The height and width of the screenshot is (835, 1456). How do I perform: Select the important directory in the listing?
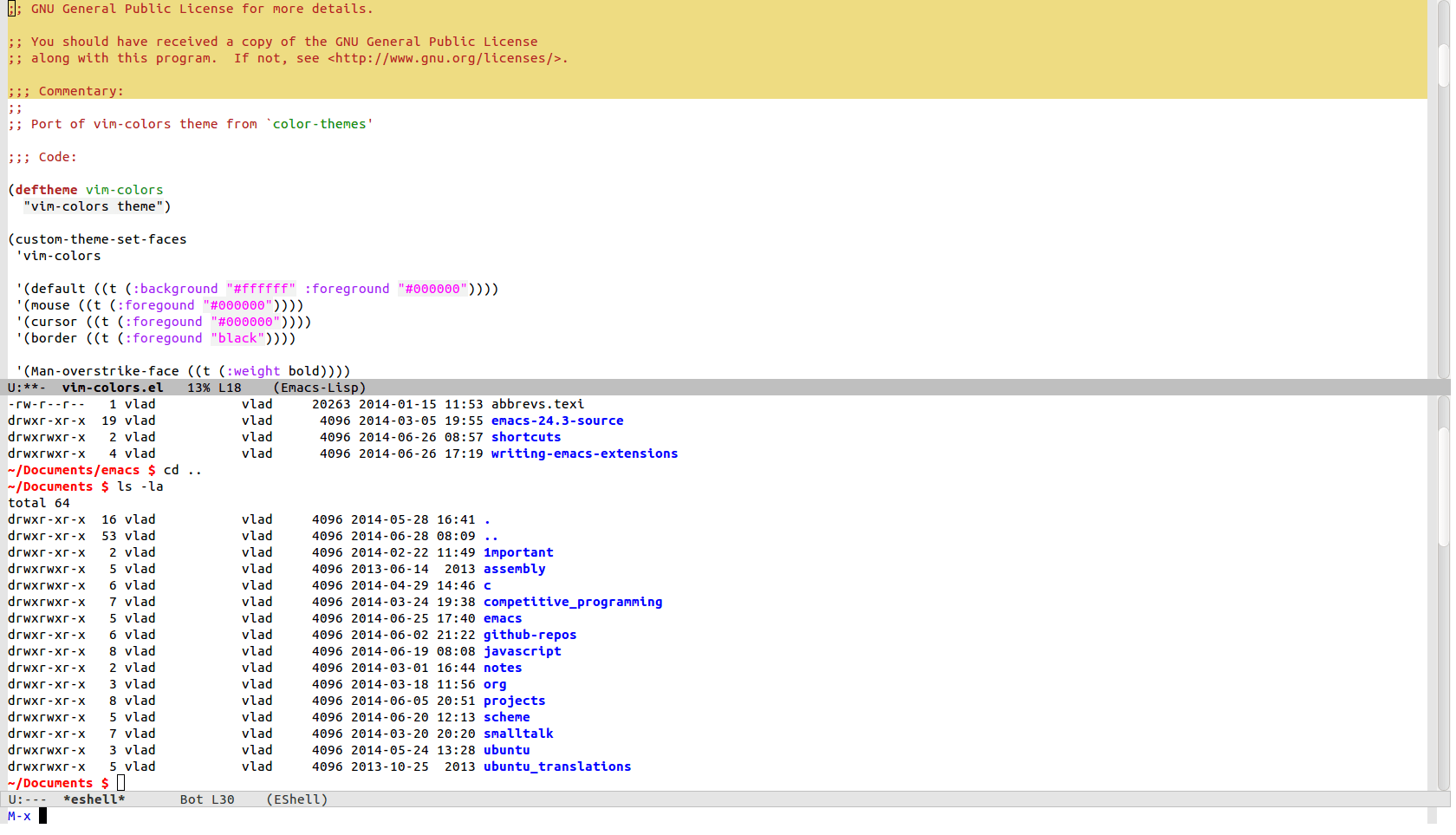[518, 552]
